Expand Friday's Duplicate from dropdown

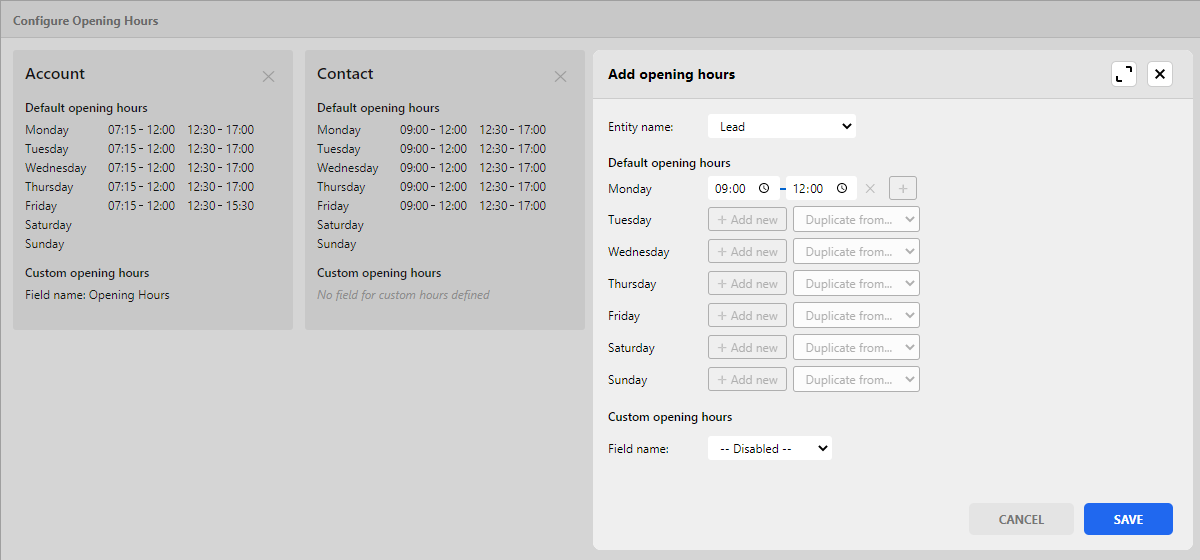[856, 316]
